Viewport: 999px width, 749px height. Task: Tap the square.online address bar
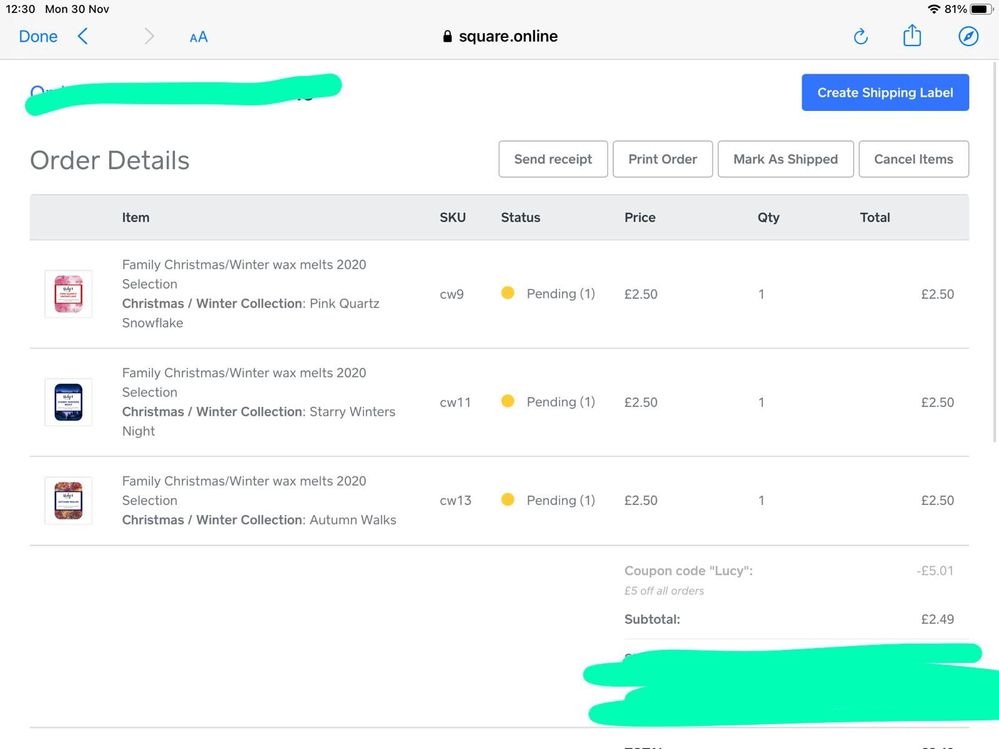[500, 37]
